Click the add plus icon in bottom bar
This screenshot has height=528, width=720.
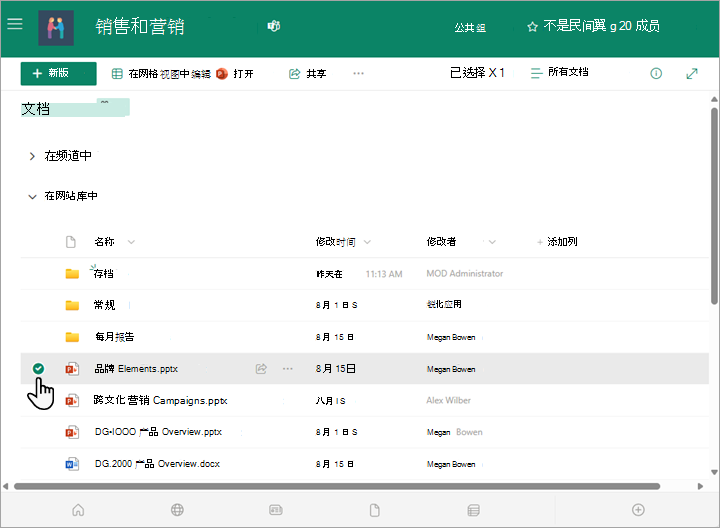tap(638, 510)
